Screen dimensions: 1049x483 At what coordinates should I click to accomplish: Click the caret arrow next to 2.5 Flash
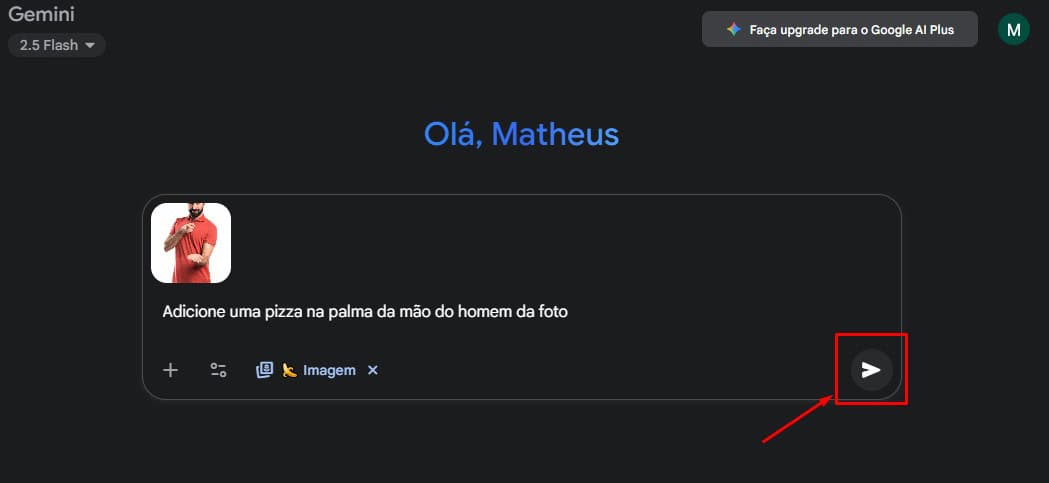pyautogui.click(x=90, y=45)
